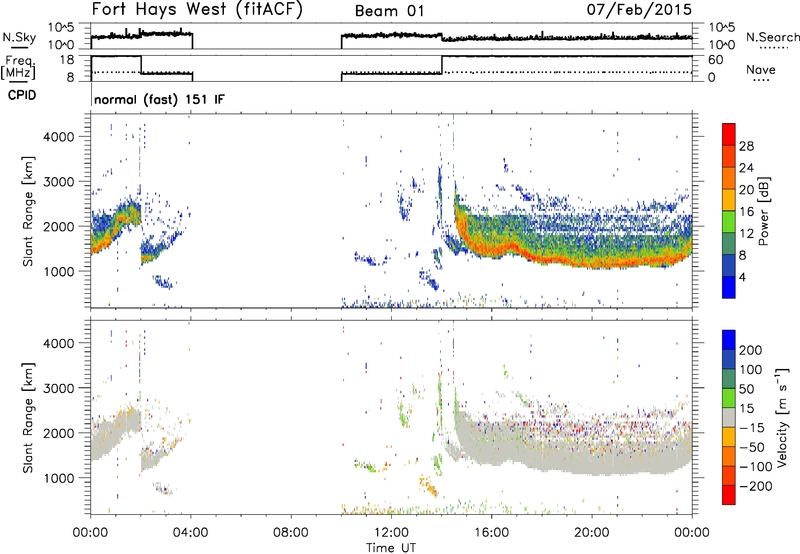
Task: Click the "28" label on the power colorbar
Action: [x=746, y=146]
